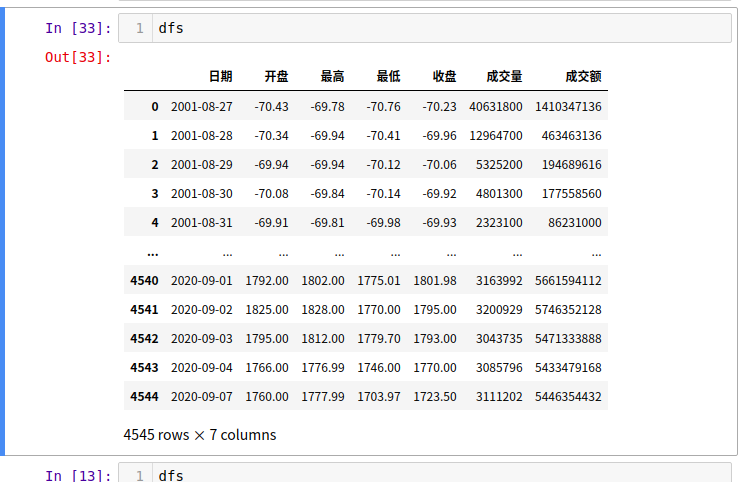Screen dimensions: 743x482
Task: Click the Out[33] output prompt label
Action: tap(78, 57)
